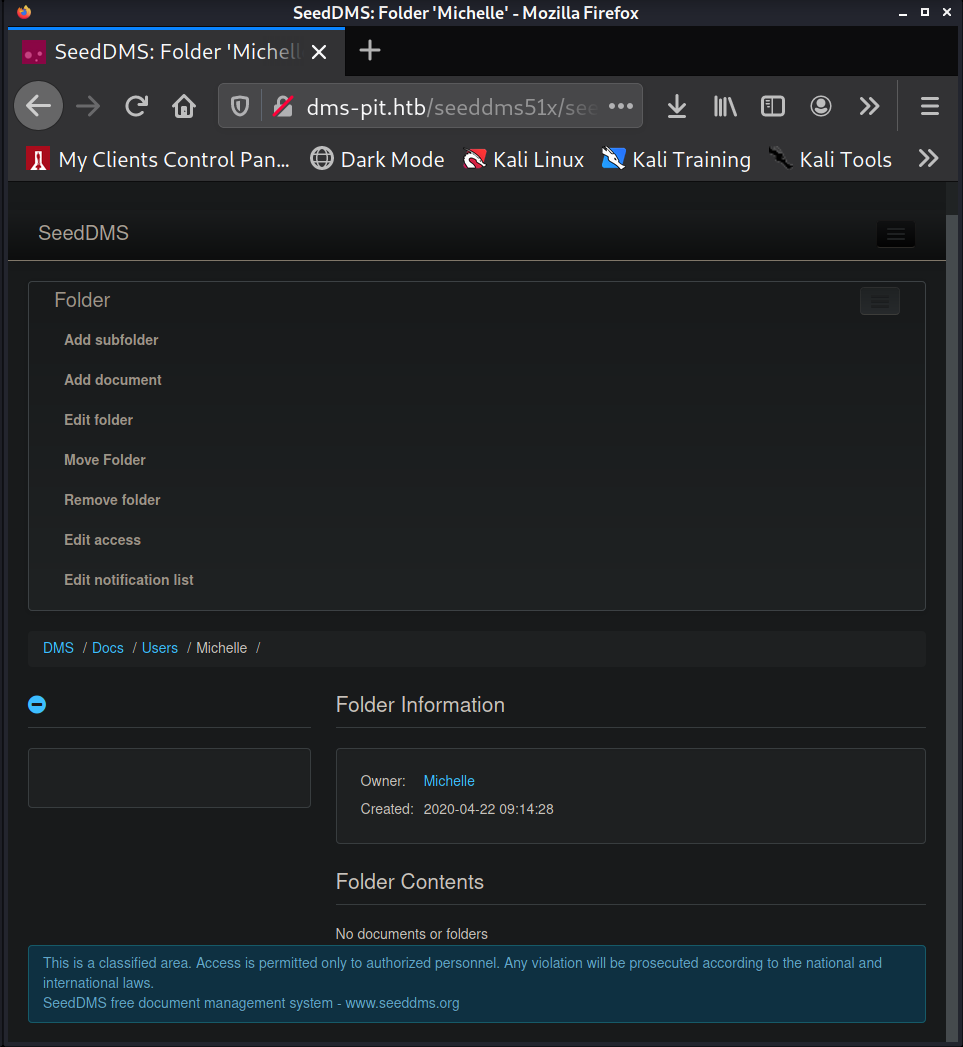The image size is (963, 1047).
Task: Reload the current page
Action: [x=136, y=106]
